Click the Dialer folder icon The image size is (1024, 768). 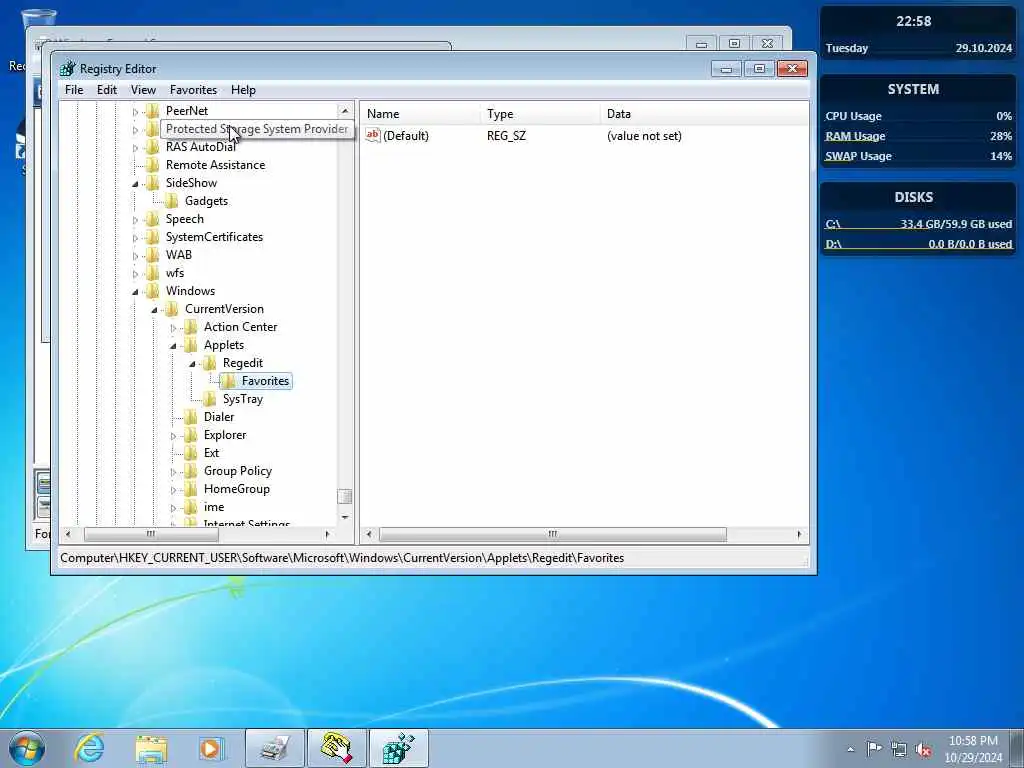191,417
